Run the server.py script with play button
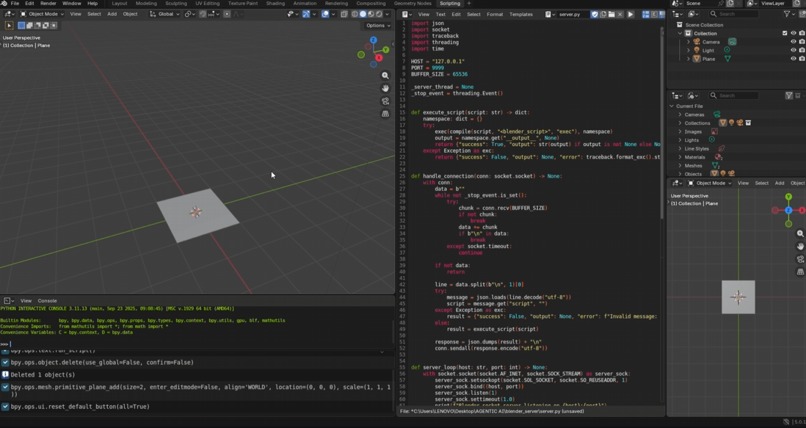This screenshot has height=428, width=806. pyautogui.click(x=631, y=14)
